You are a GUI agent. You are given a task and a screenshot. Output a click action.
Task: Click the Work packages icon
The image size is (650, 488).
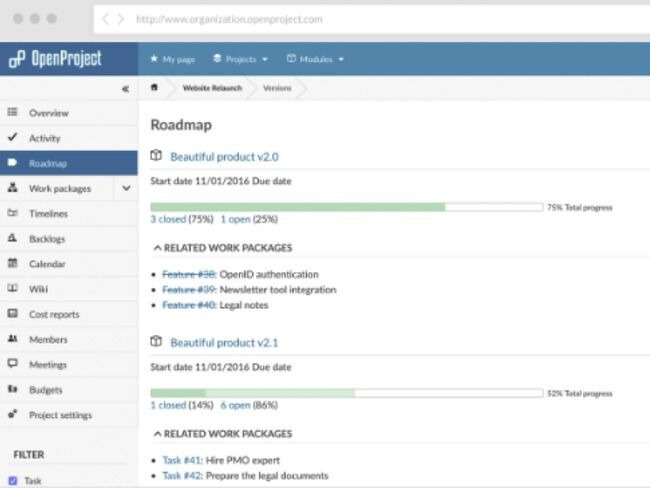(13, 187)
